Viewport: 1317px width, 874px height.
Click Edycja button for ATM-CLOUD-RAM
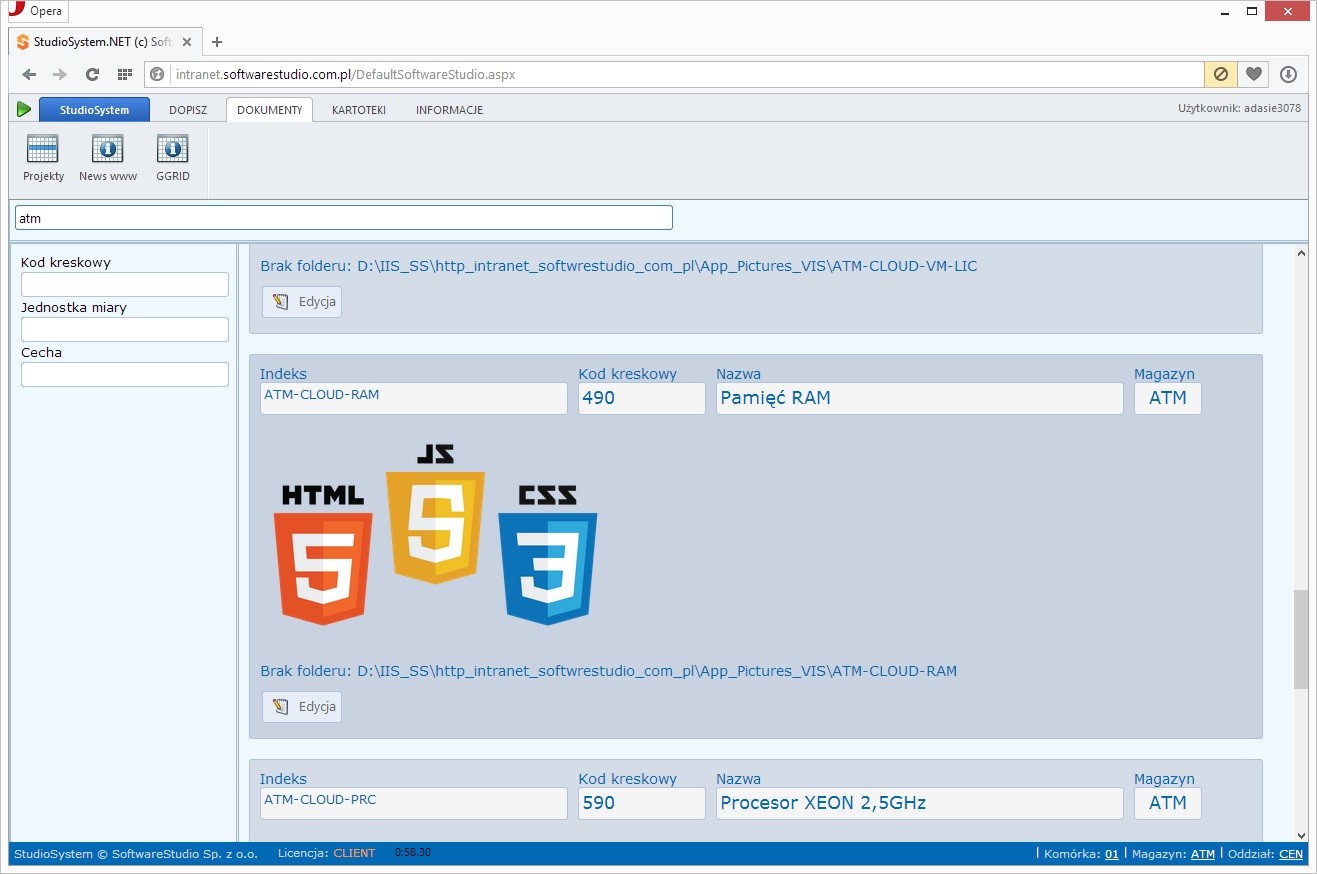(x=302, y=707)
